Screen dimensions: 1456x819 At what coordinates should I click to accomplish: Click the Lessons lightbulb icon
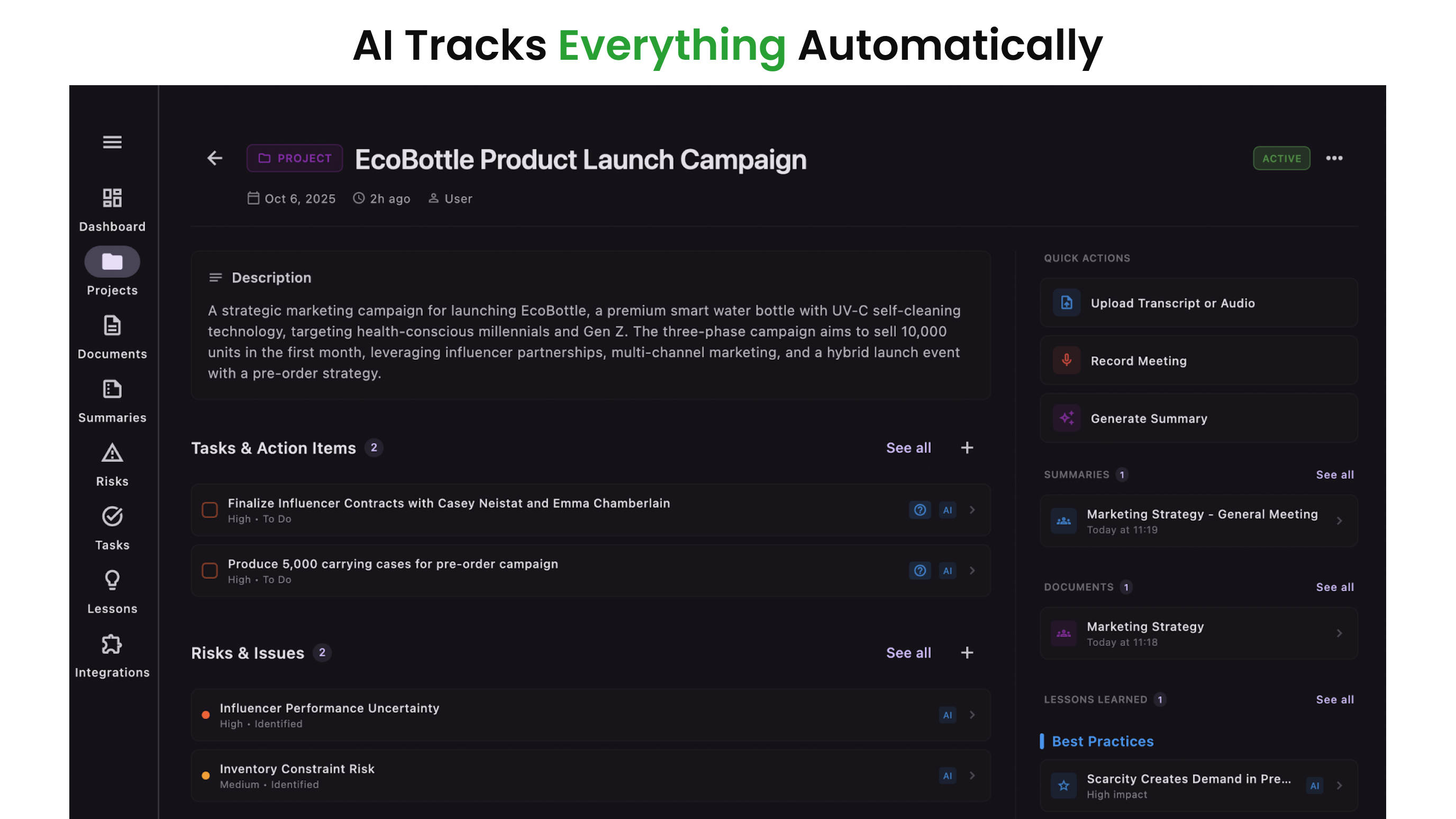112,580
